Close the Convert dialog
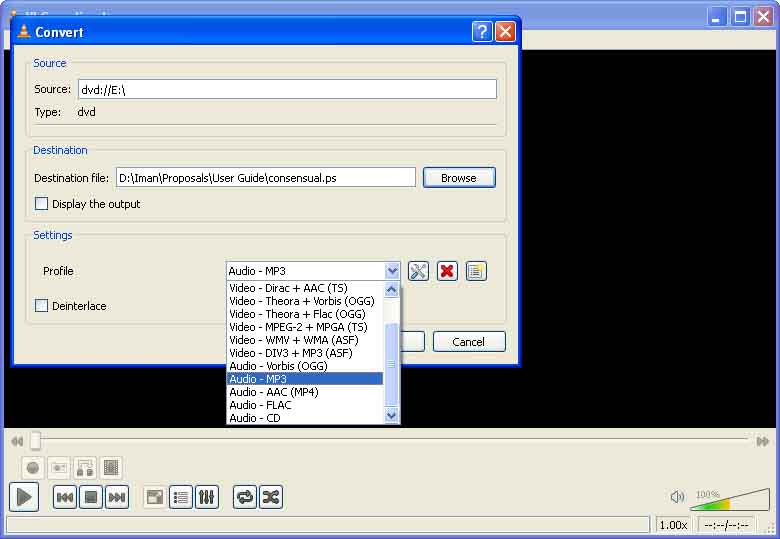This screenshot has height=539, width=780. [x=505, y=32]
